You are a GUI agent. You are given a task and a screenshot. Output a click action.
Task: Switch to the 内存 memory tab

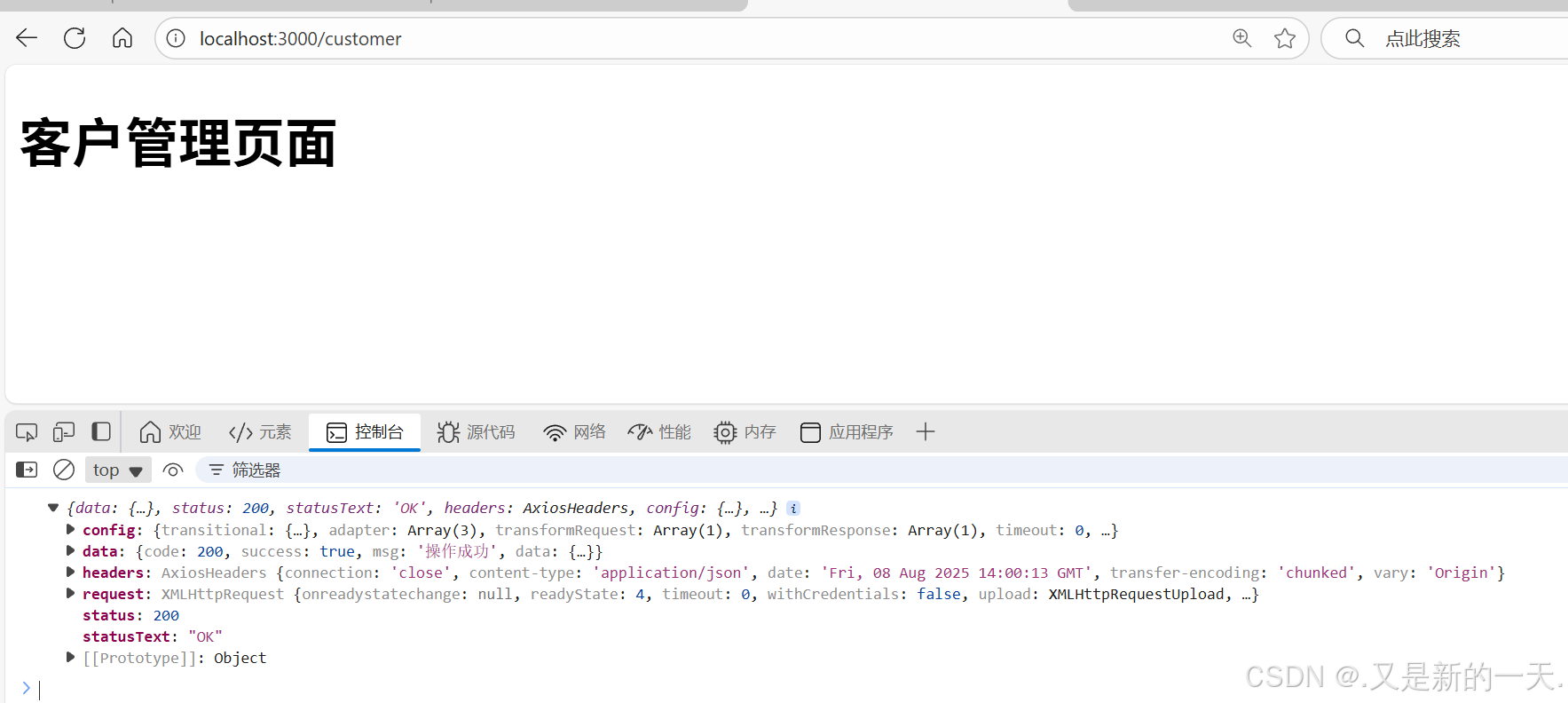pos(745,432)
